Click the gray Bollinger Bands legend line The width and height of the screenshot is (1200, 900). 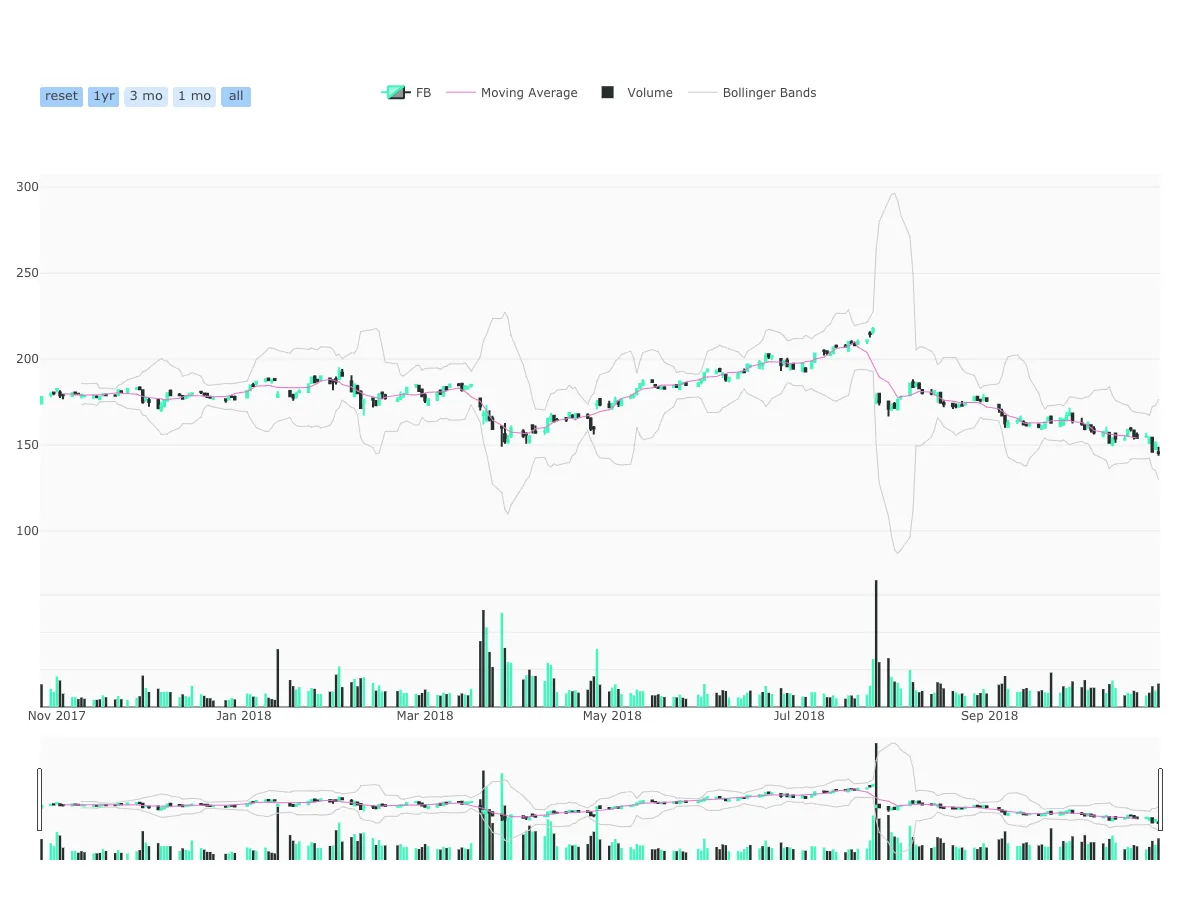703,93
